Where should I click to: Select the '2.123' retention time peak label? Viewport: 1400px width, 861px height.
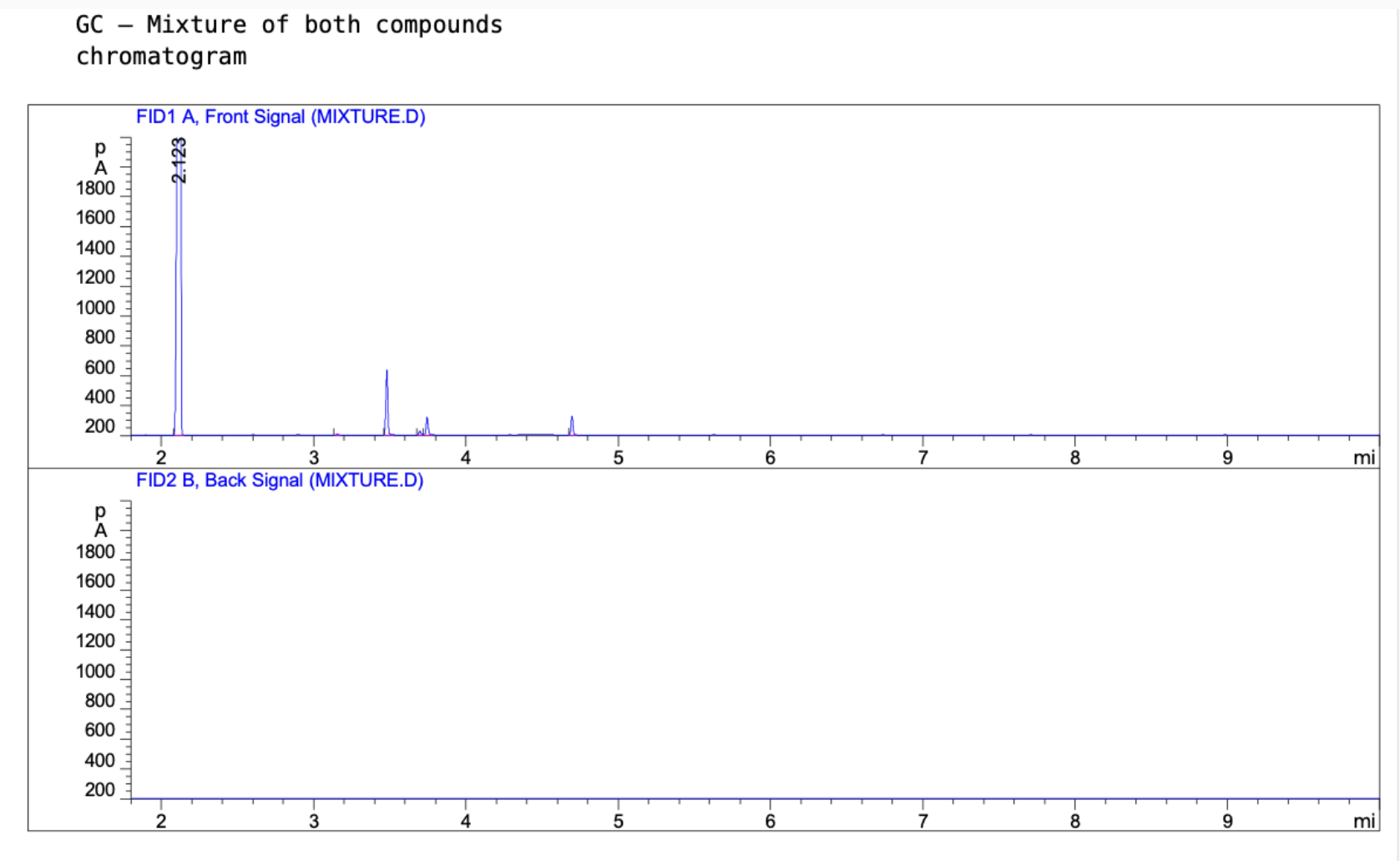coord(179,160)
